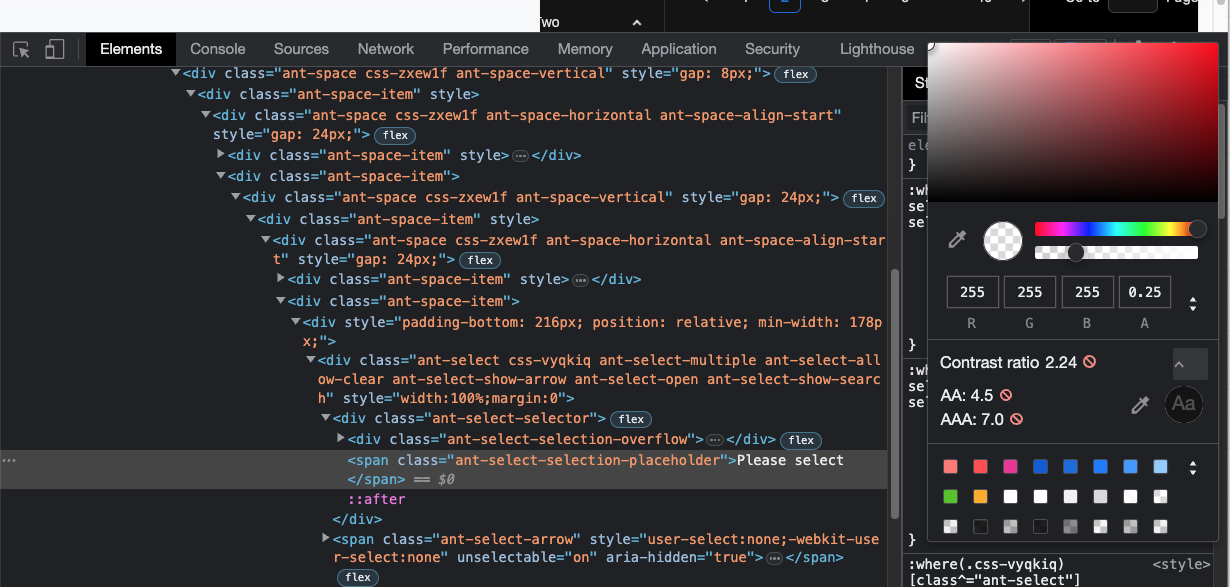This screenshot has width=1230, height=587.
Task: Click the ellipsis on the highlighted placeholder row
Action: (x=9, y=459)
